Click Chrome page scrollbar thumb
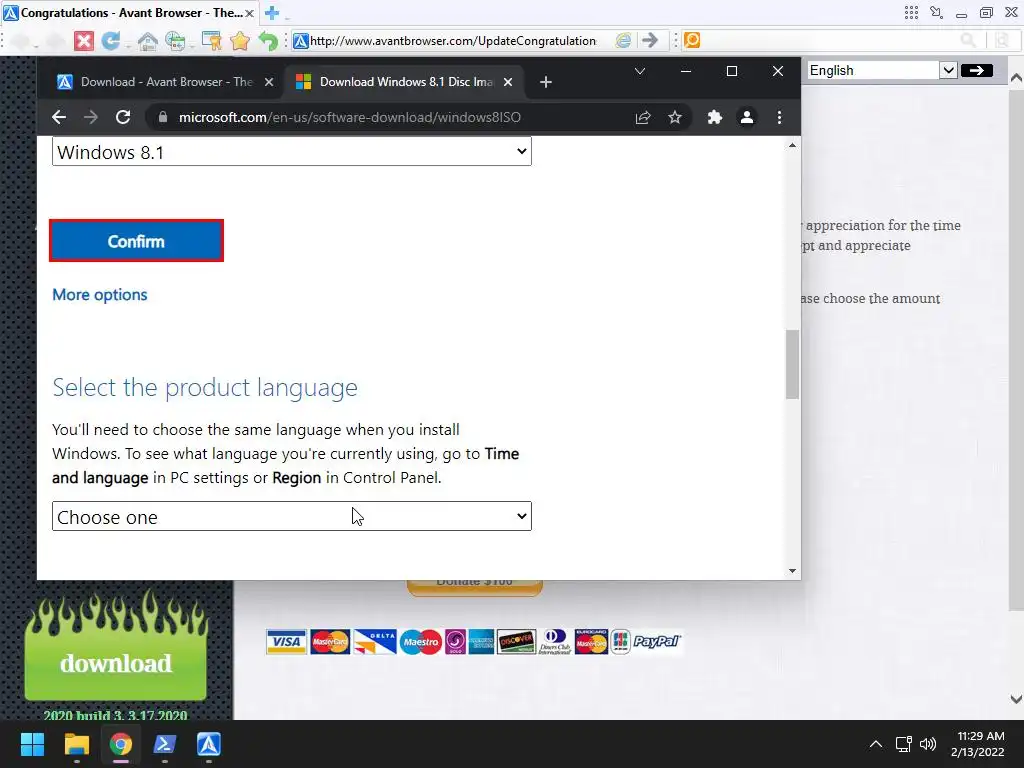 [792, 364]
